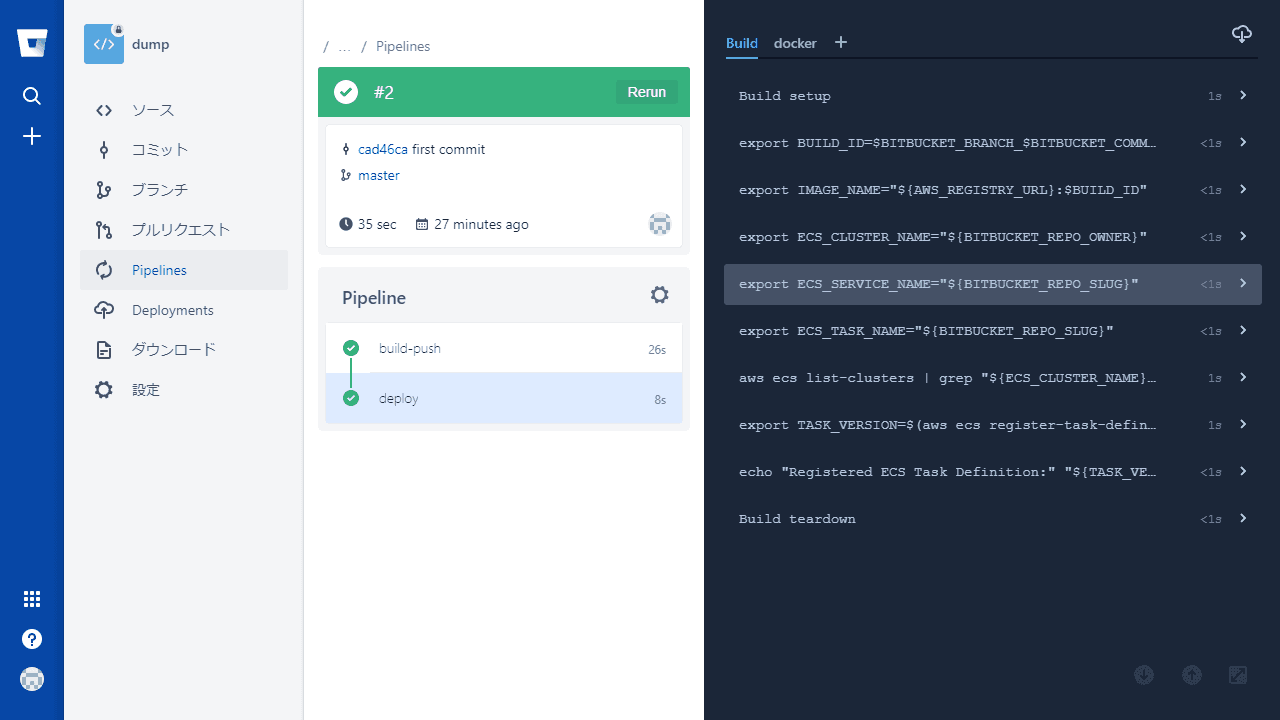Jump to the bottom of the log
The height and width of the screenshot is (720, 1280).
pos(1144,675)
